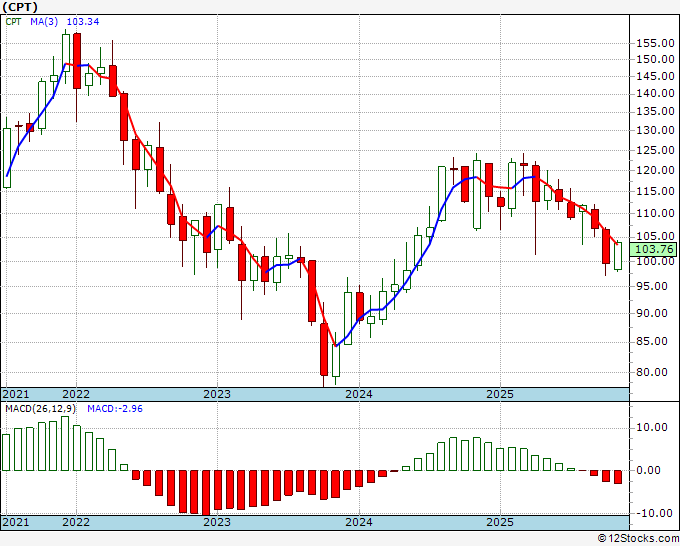Click the latest green candlestick near 103.76
The width and height of the screenshot is (680, 546).
tap(618, 256)
